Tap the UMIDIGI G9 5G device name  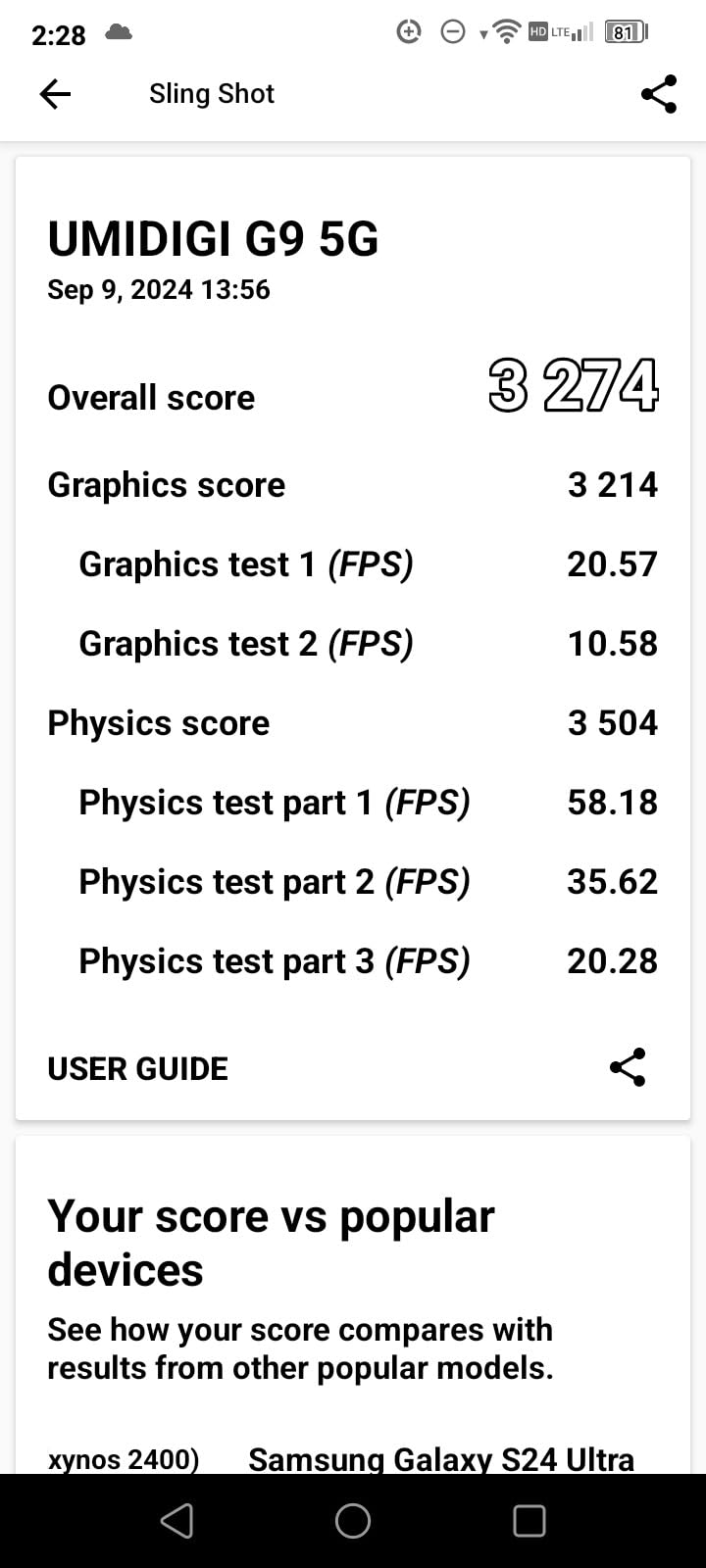[213, 239]
